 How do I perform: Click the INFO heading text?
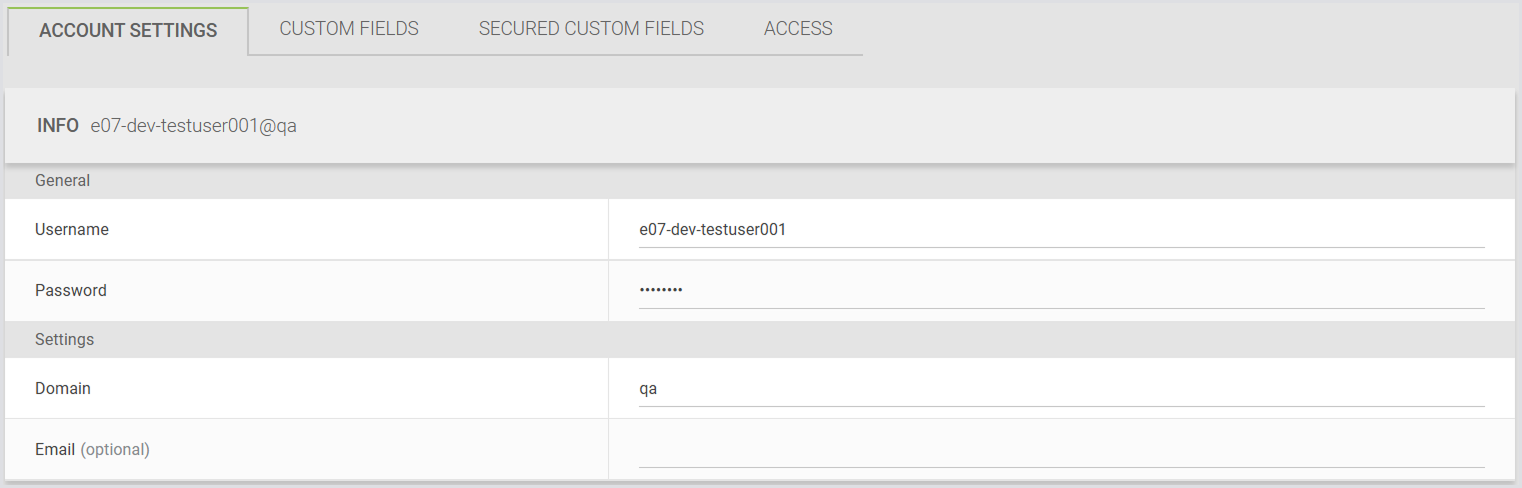58,126
